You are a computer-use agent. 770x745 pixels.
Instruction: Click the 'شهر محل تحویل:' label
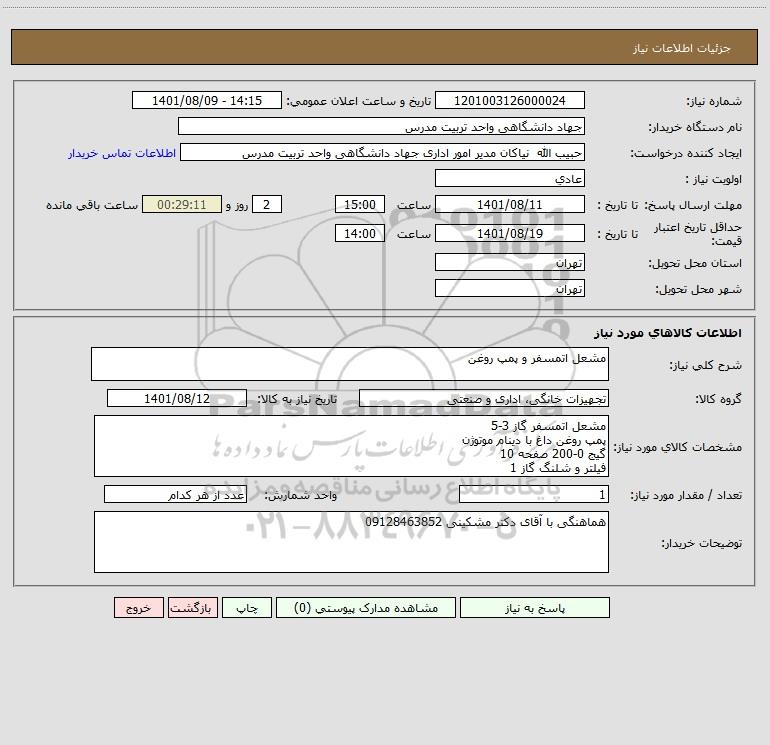coord(698,289)
